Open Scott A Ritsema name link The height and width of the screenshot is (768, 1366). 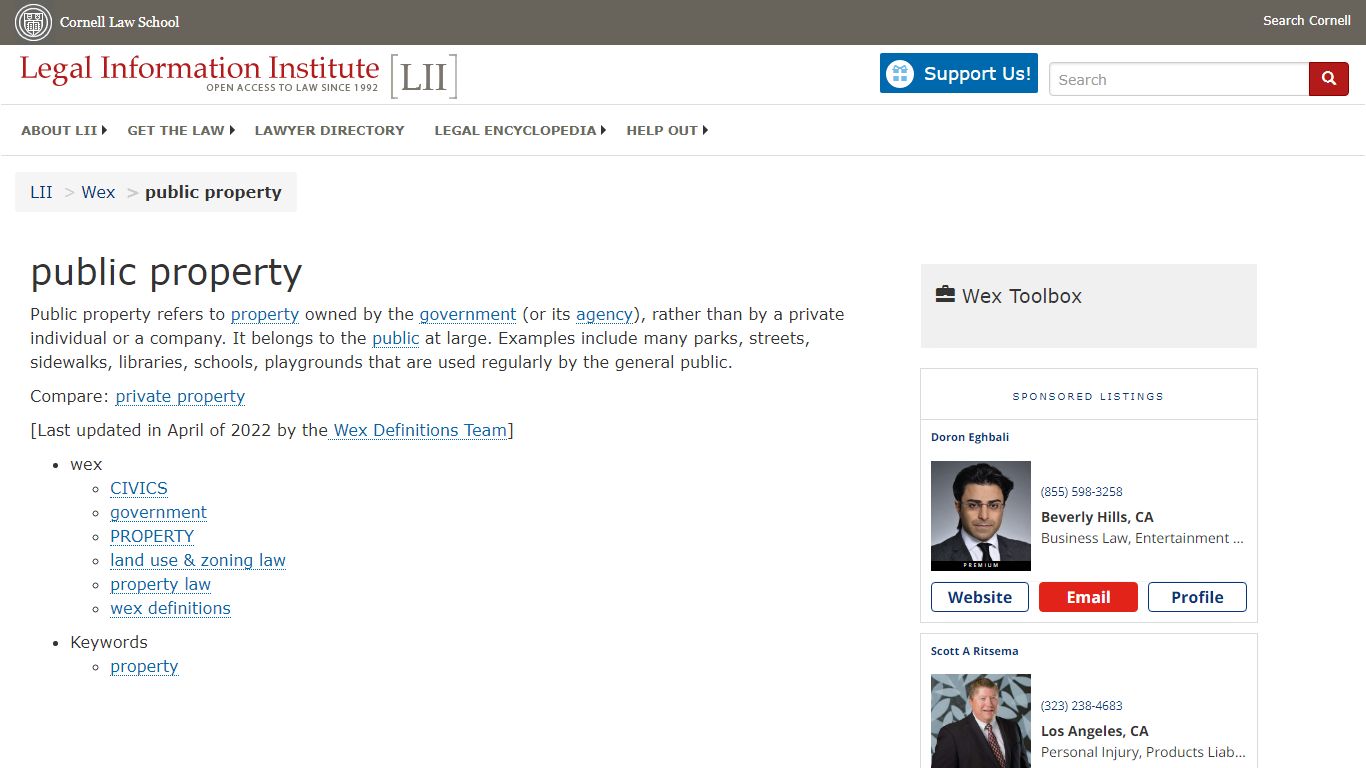click(975, 651)
